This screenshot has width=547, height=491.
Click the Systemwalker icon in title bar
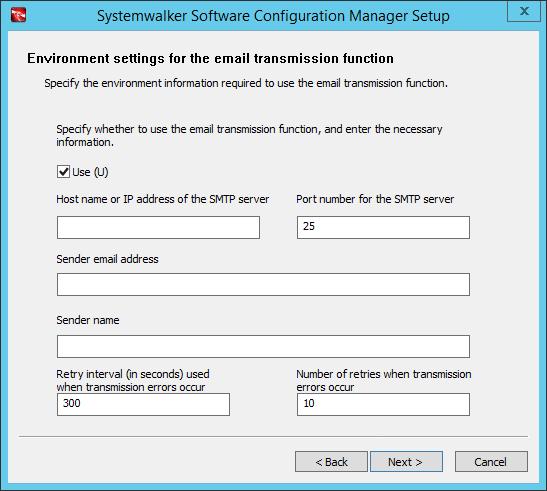[x=18, y=15]
